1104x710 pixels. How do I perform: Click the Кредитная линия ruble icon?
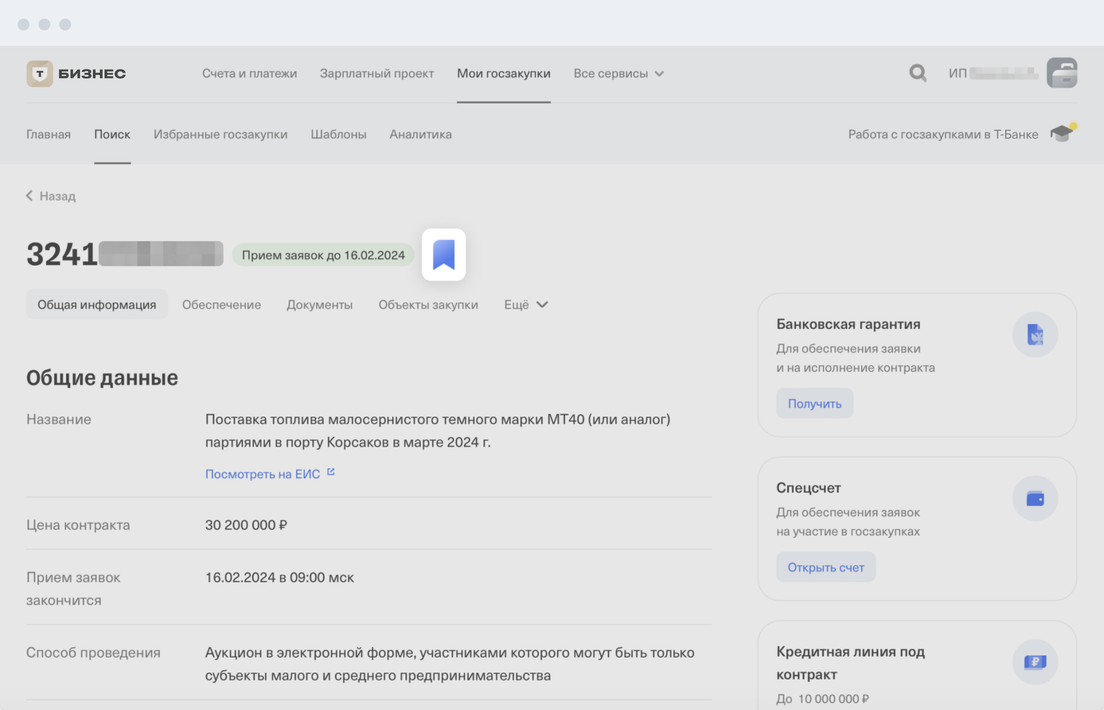tap(1035, 662)
